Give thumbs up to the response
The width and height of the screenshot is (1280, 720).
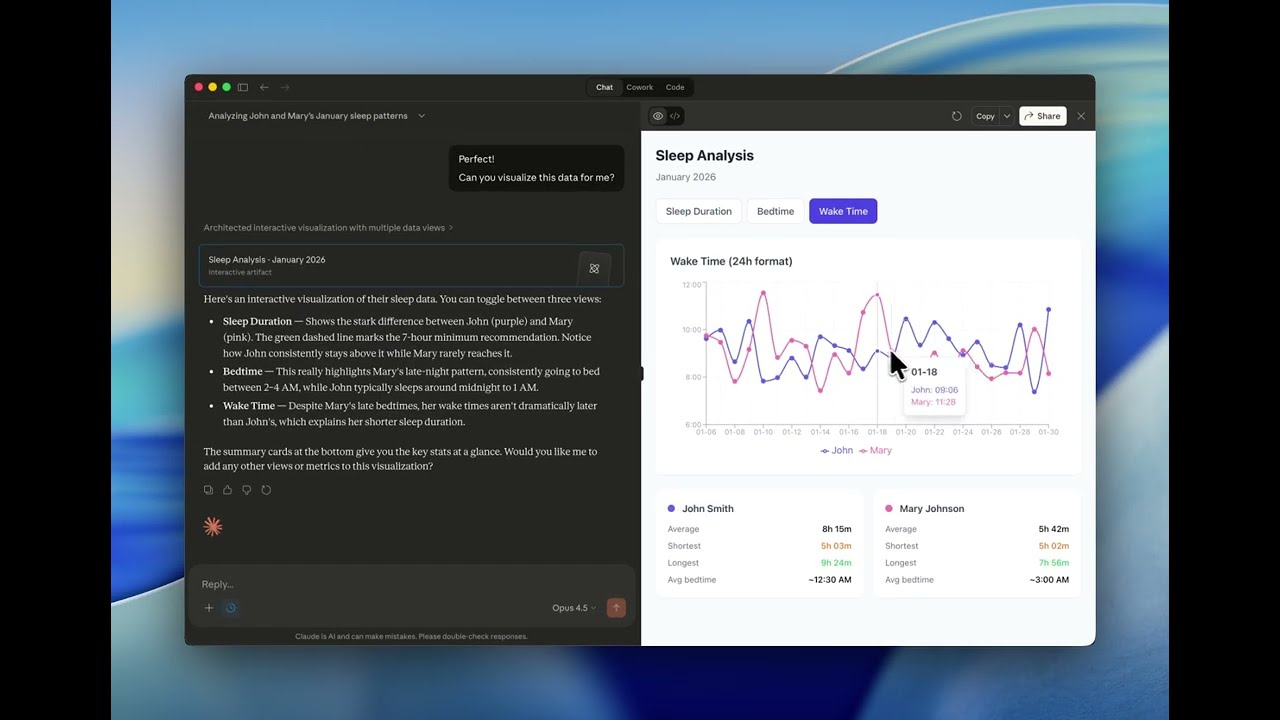click(227, 490)
